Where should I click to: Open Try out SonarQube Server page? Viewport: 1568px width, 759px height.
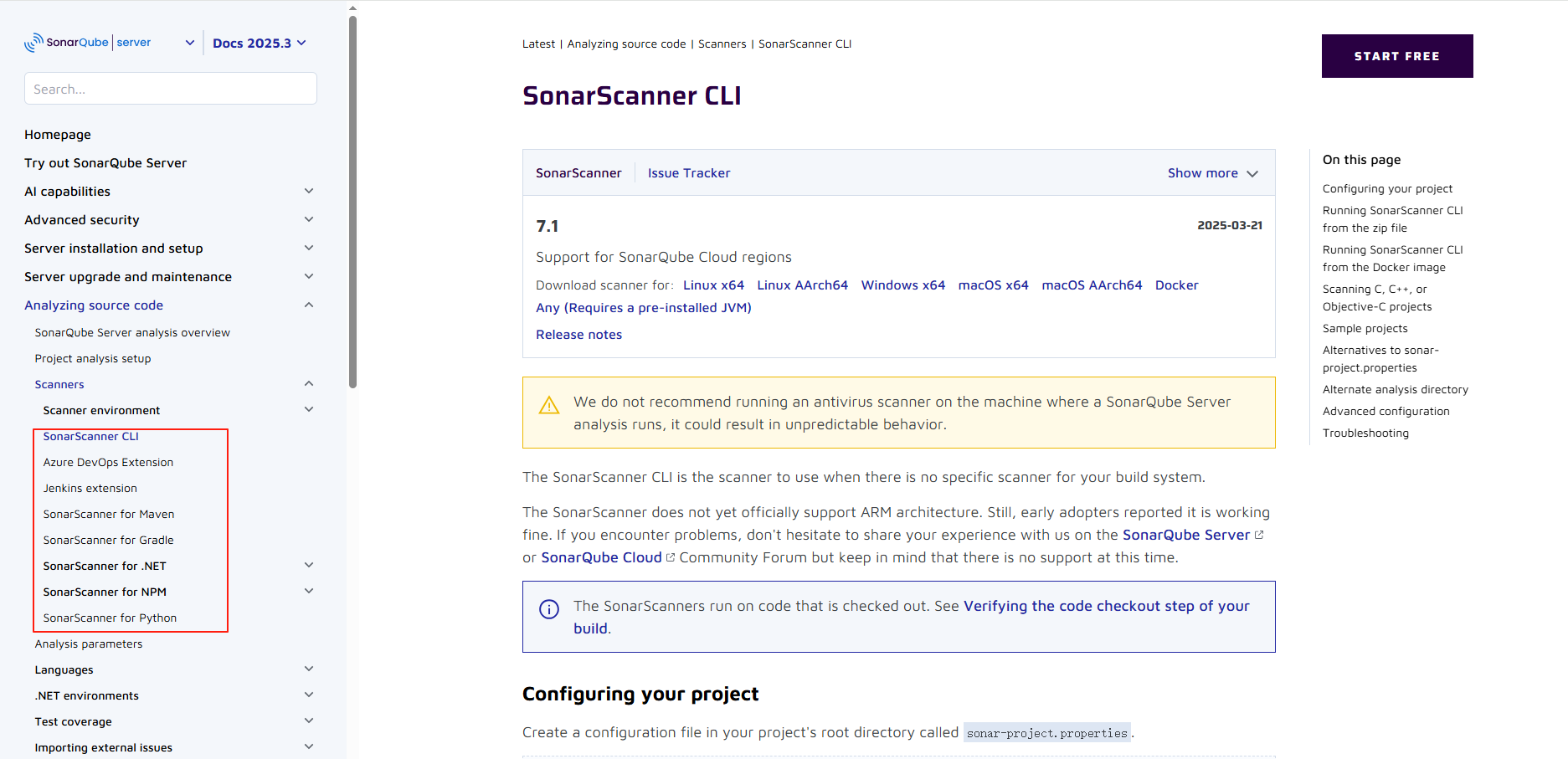105,163
